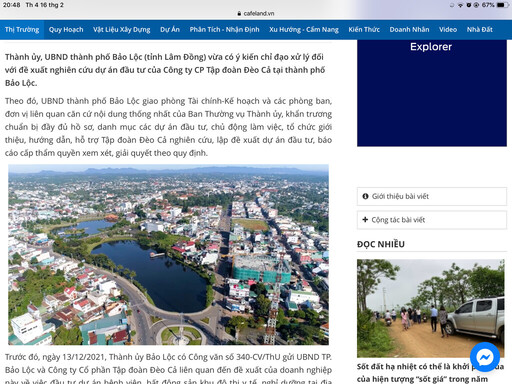
Task: Open Phân Tích - Nhận Định menu
Action: click(x=224, y=30)
